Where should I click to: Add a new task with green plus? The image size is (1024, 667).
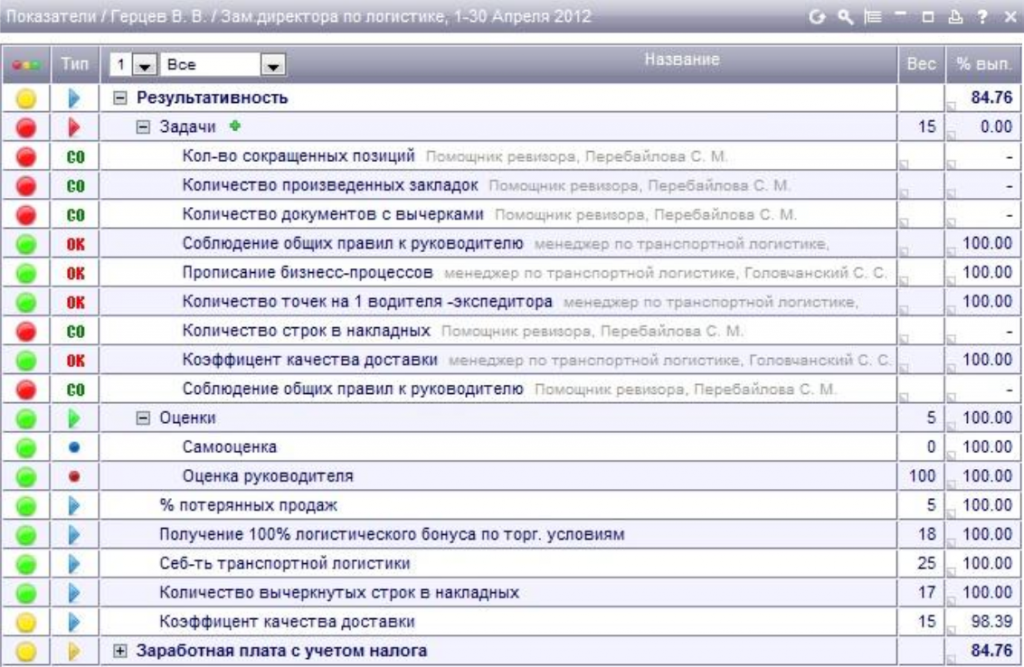click(235, 126)
